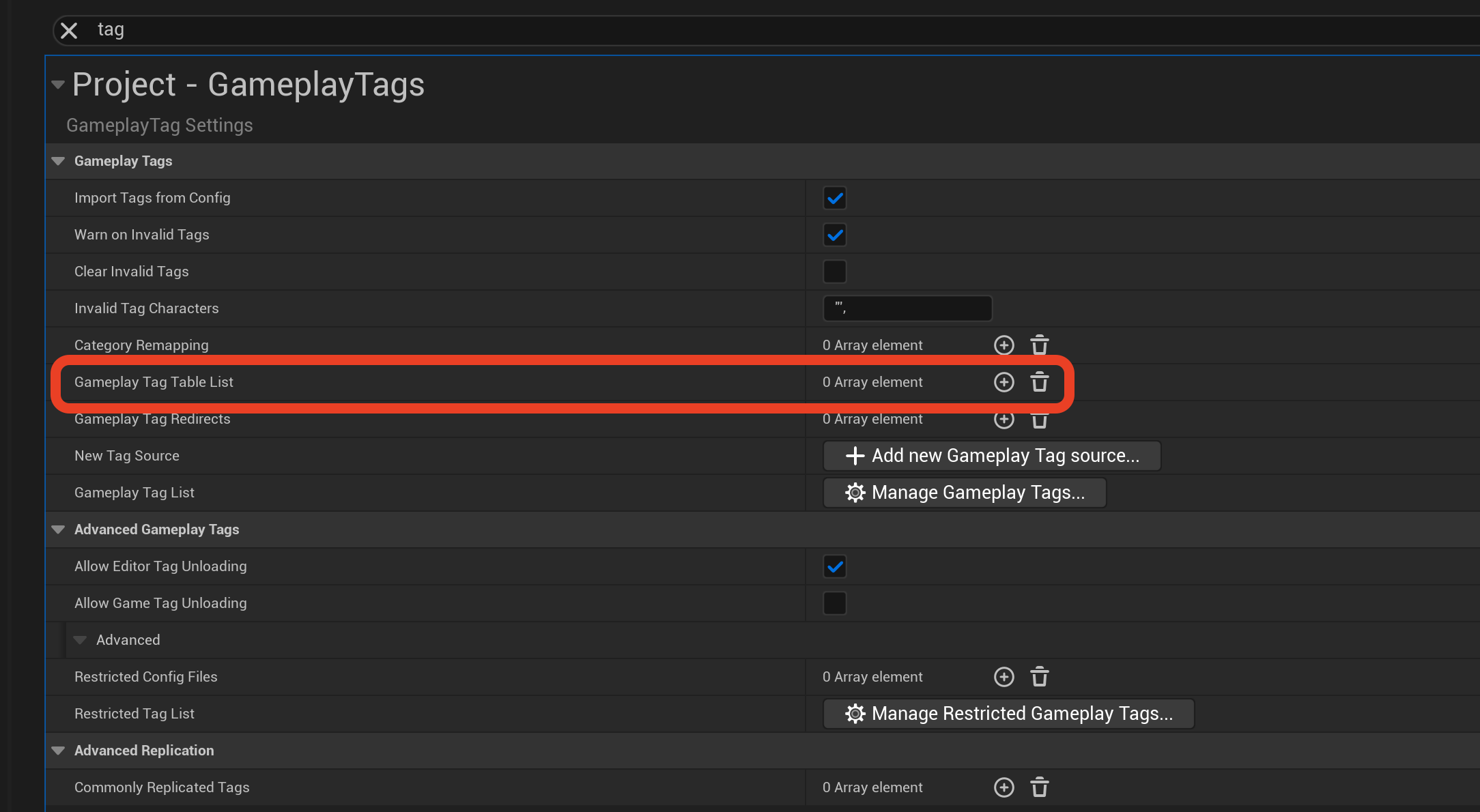1480x812 pixels.
Task: Add element to Category Remapping array
Action: coord(1004,345)
